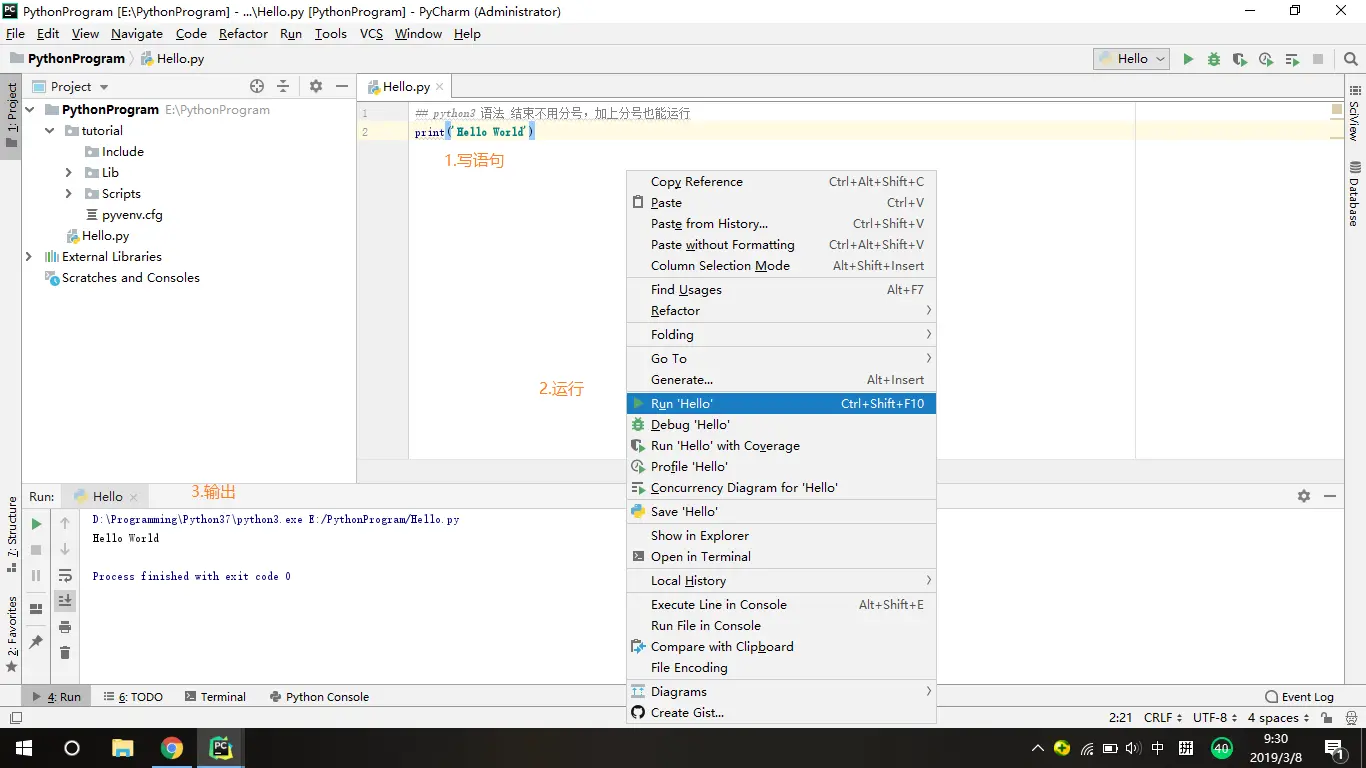Open Tools menu in menu bar
The width and height of the screenshot is (1366, 768).
pos(330,34)
